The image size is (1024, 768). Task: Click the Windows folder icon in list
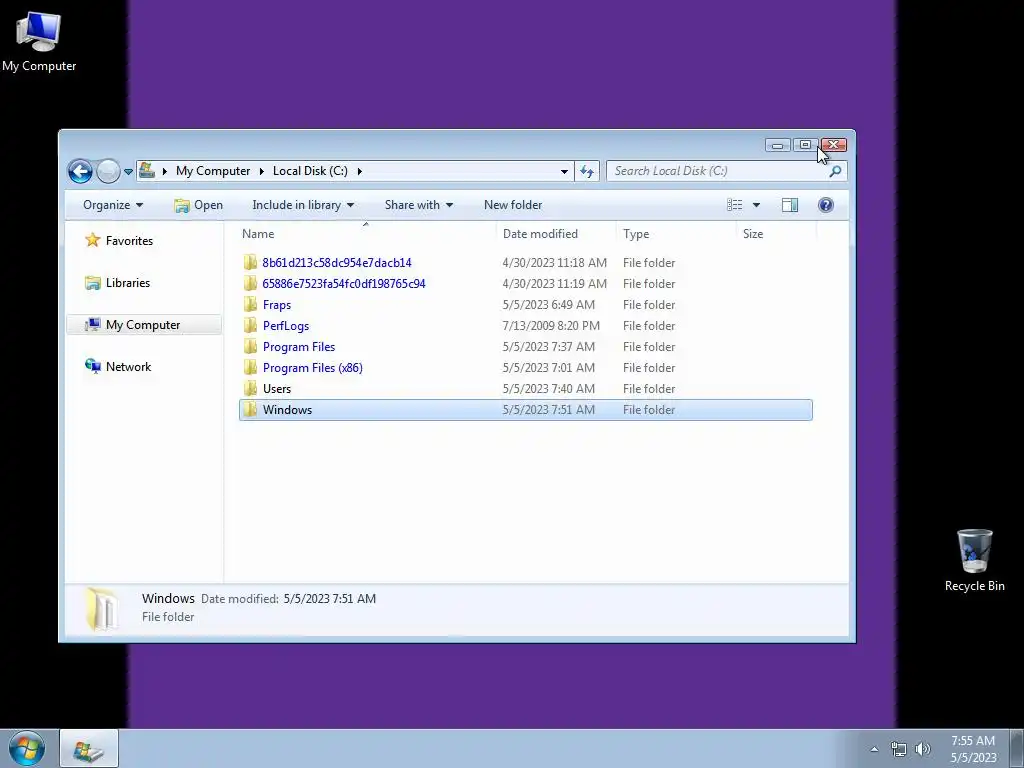tap(250, 410)
